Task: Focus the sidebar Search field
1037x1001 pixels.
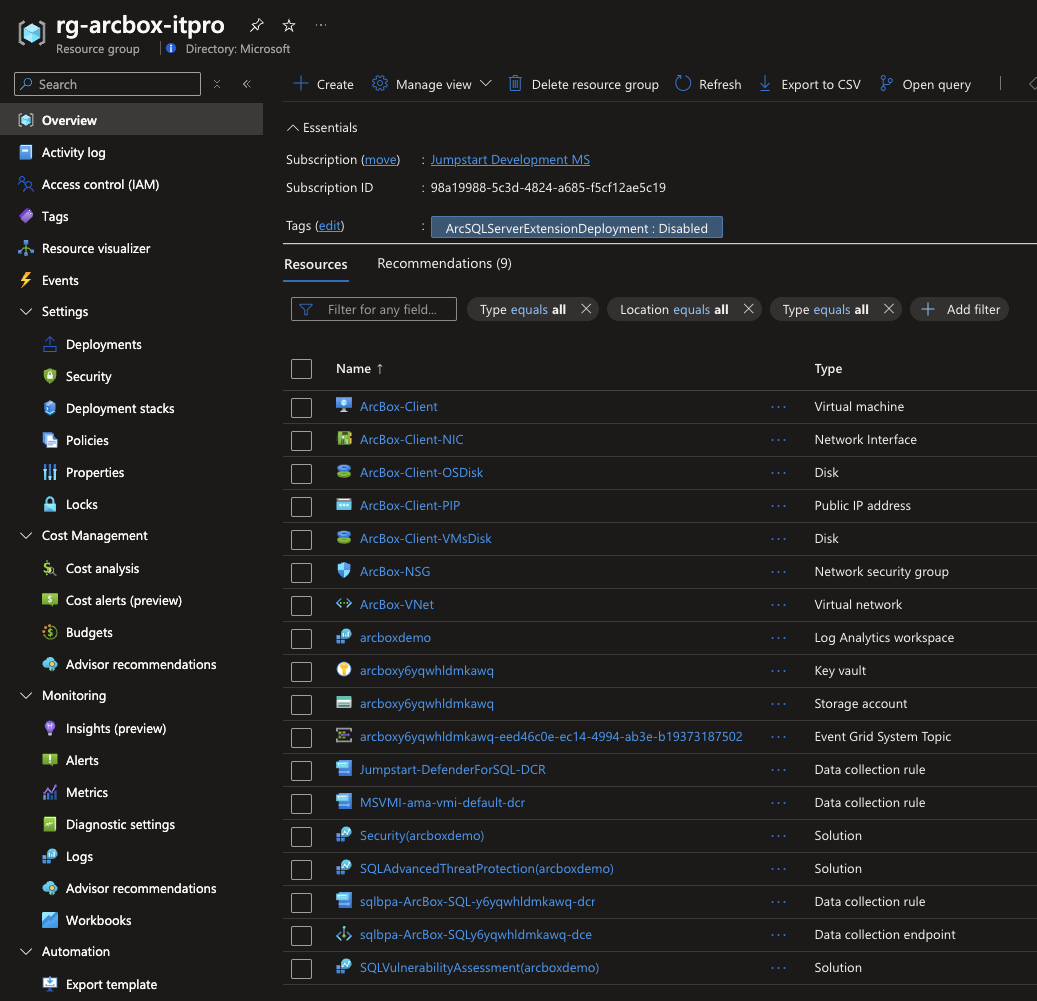Action: tap(107, 84)
